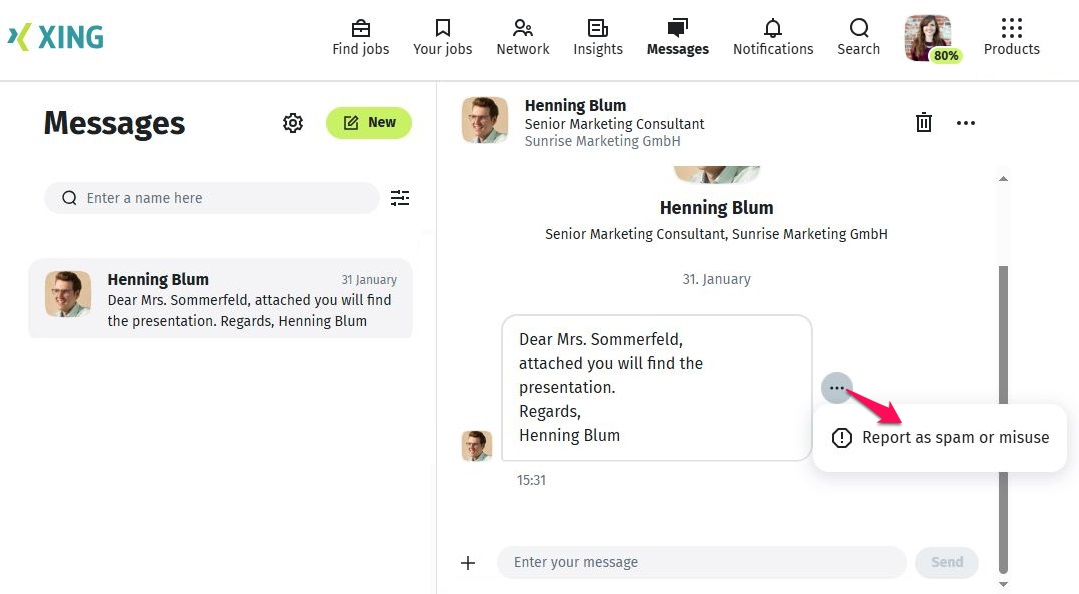Delete conversation with trash icon
Viewport: 1079px width, 594px height.
[924, 123]
